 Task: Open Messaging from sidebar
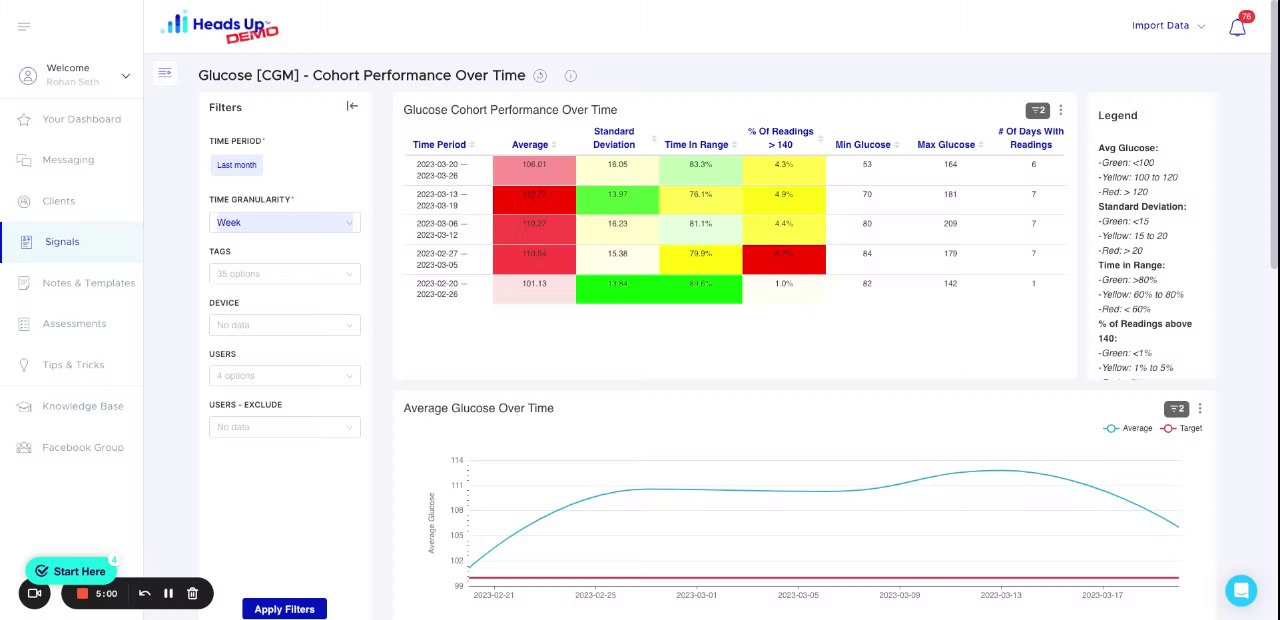[x=71, y=160]
